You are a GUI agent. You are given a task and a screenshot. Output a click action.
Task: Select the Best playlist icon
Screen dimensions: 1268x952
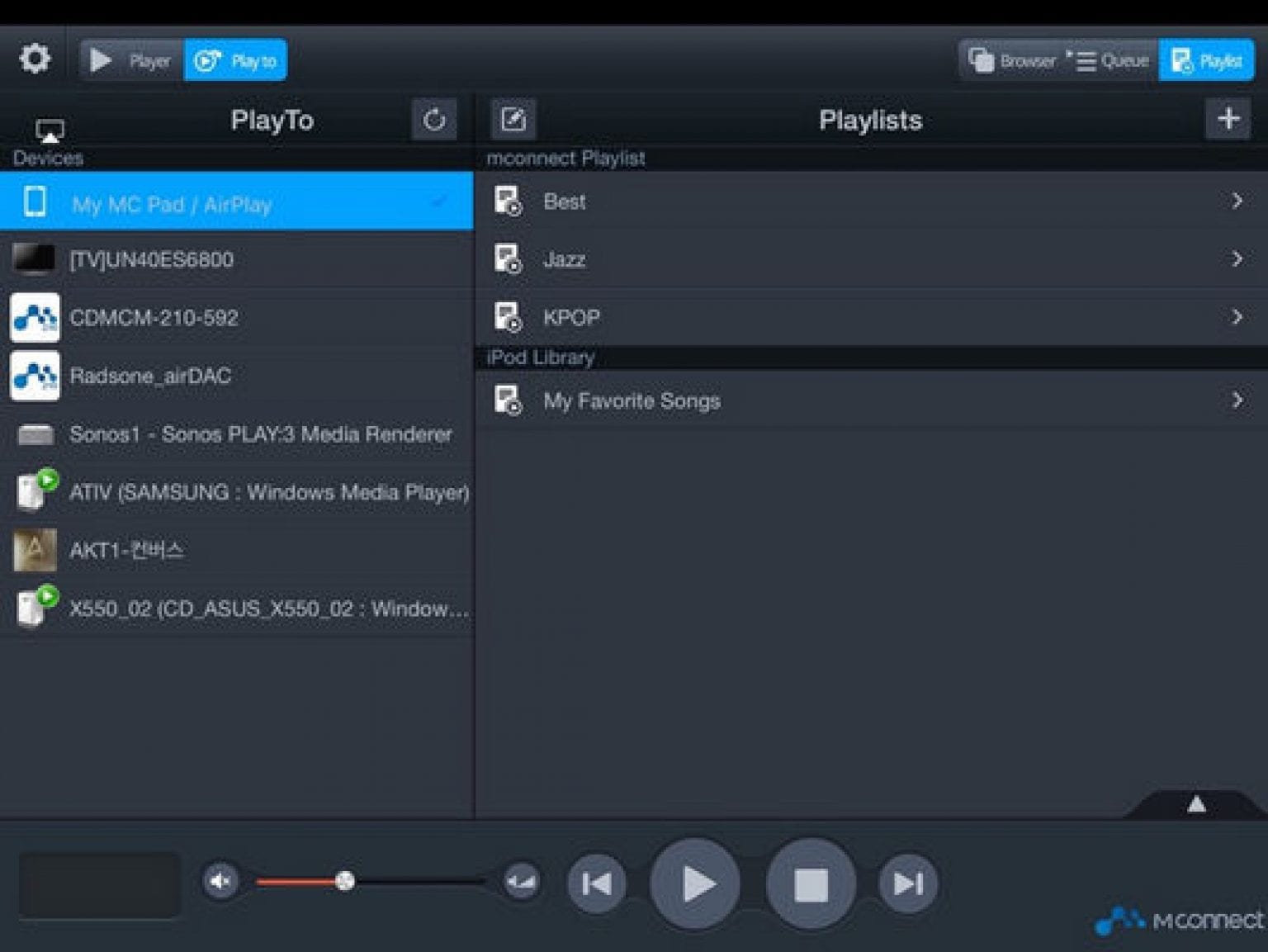coord(510,201)
